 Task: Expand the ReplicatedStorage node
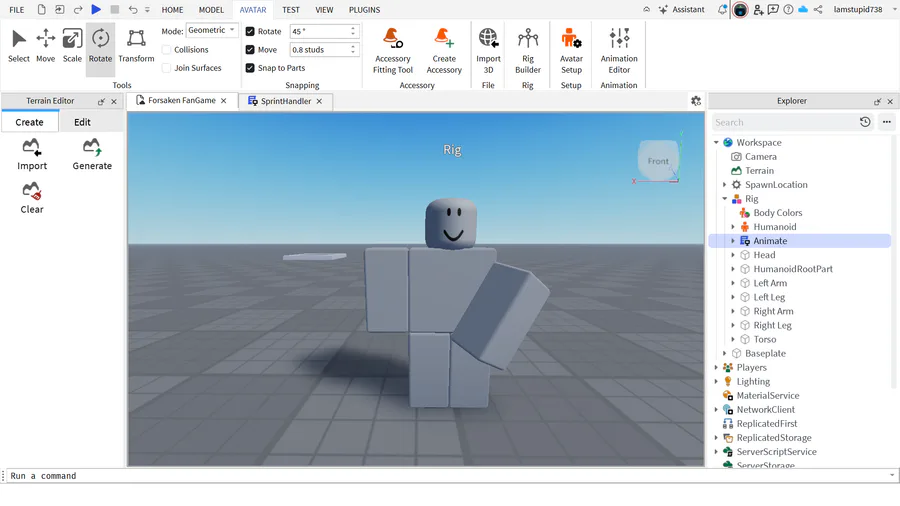click(716, 438)
